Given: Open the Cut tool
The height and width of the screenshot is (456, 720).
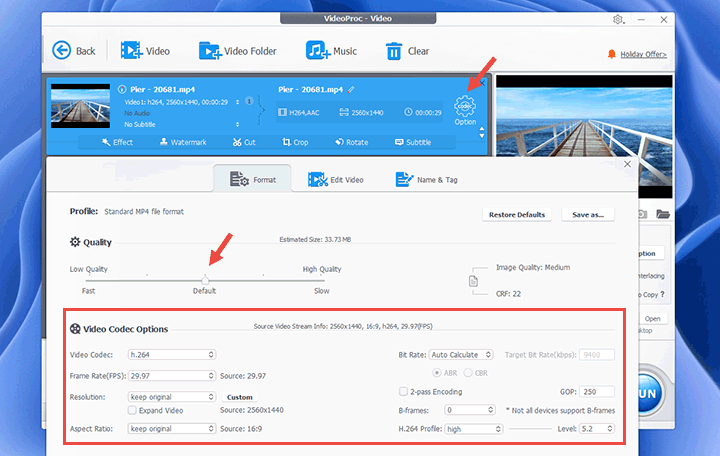Looking at the screenshot, I should pos(244,142).
